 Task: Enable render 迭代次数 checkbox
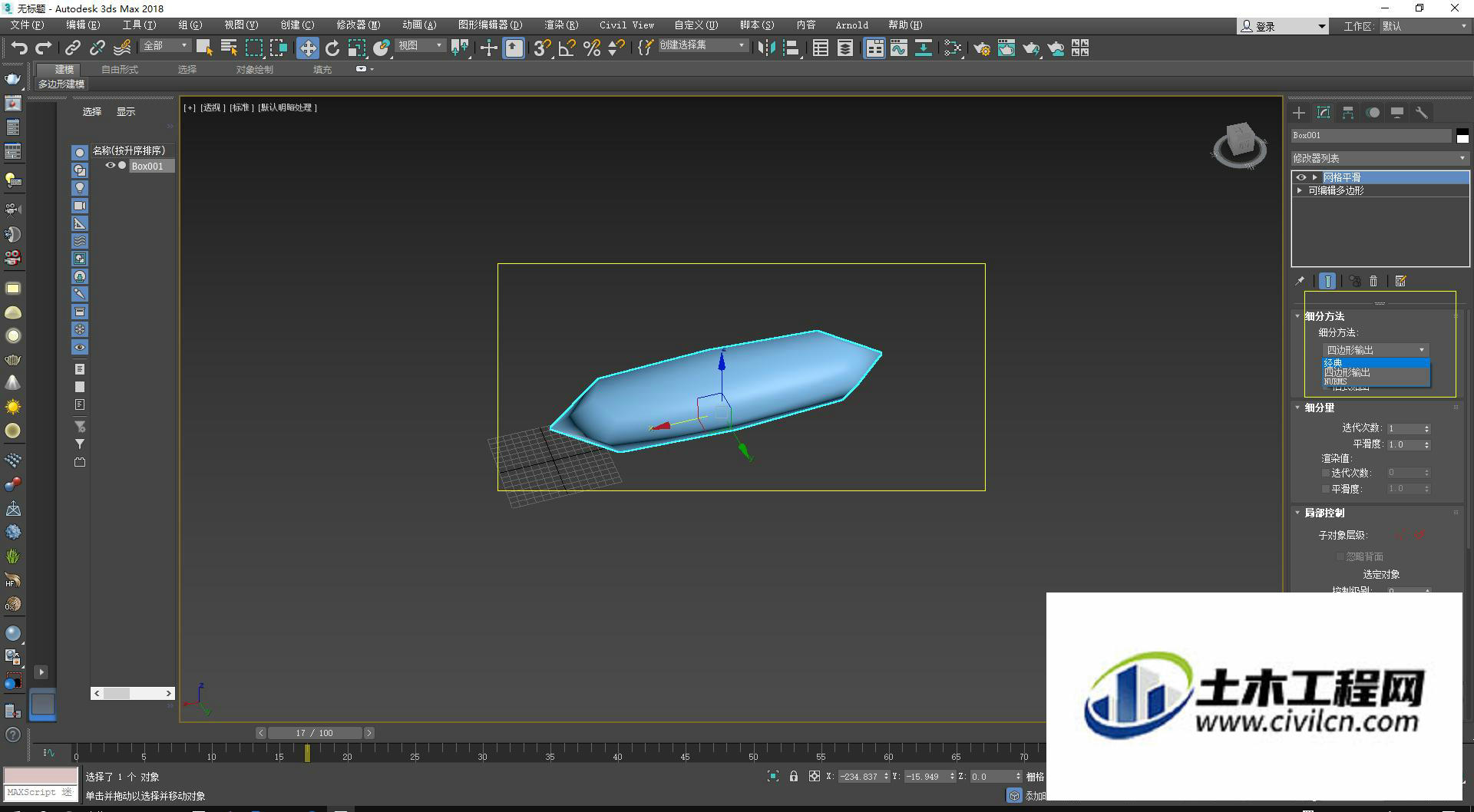[1326, 473]
